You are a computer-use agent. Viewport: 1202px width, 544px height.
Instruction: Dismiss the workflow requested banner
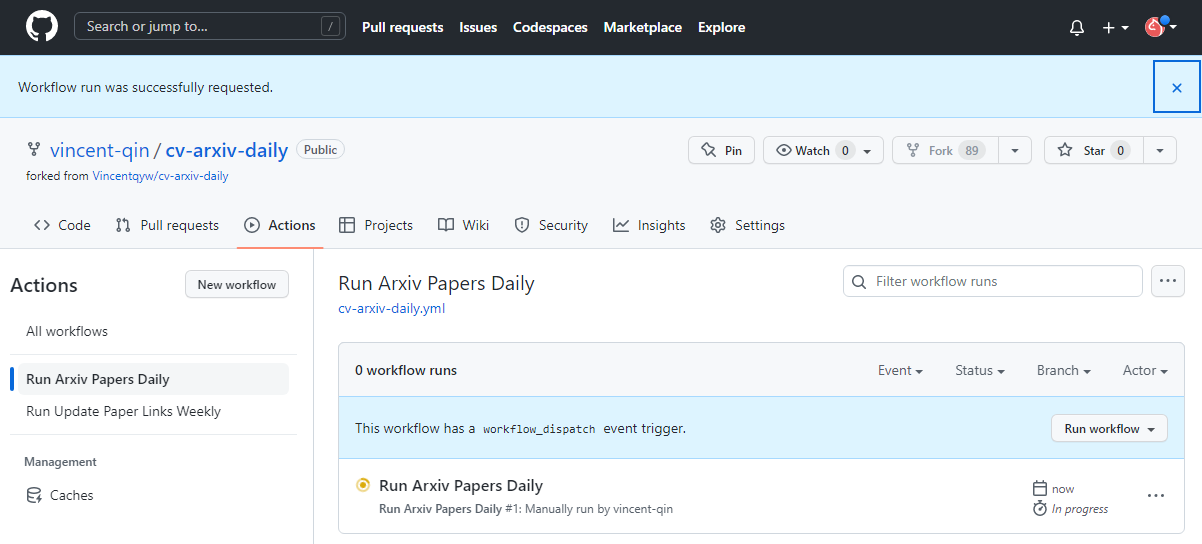[x=1177, y=87]
